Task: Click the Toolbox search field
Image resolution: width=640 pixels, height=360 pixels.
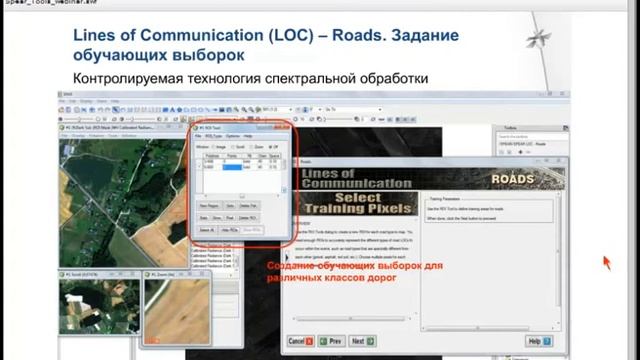Action: click(x=531, y=136)
